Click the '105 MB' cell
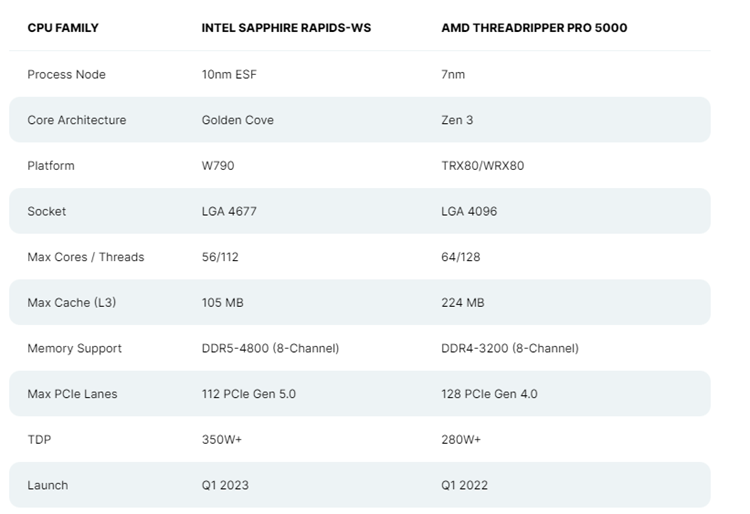750x514 pixels. point(222,303)
